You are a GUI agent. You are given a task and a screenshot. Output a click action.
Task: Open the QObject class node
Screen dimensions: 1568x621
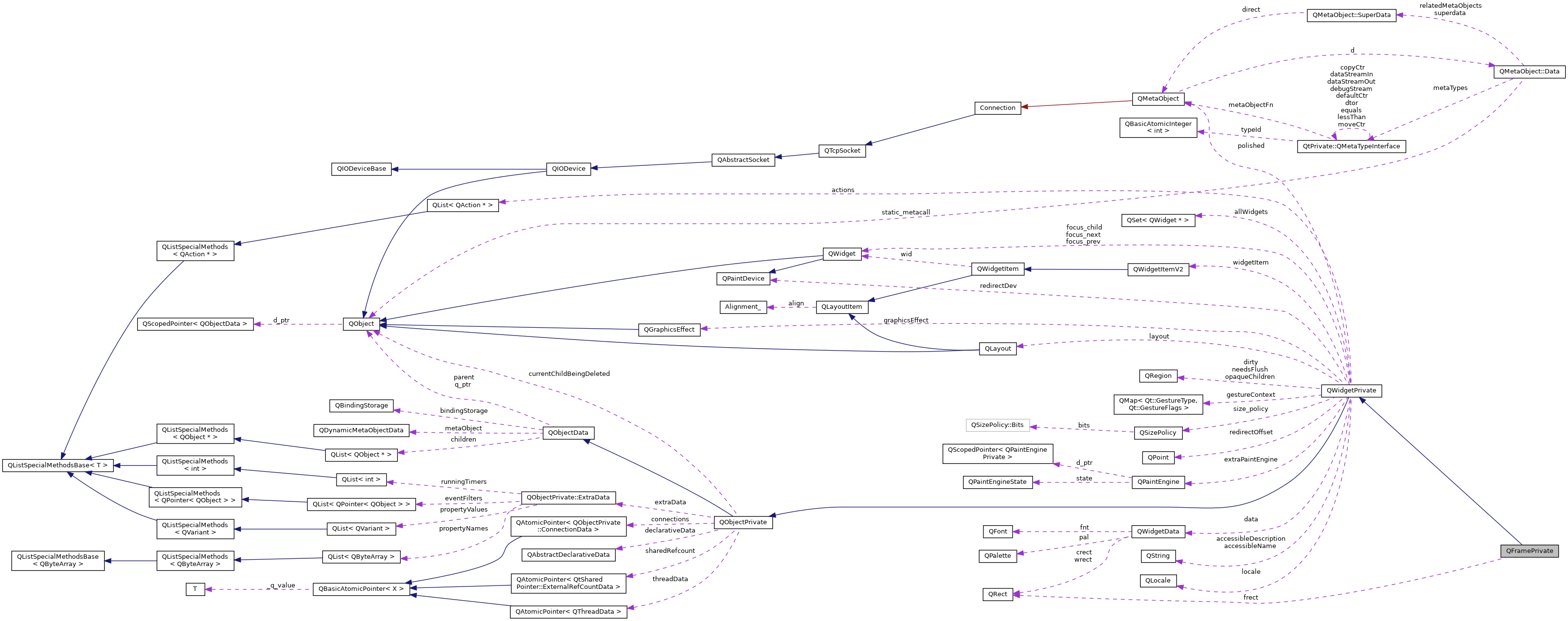coord(361,324)
